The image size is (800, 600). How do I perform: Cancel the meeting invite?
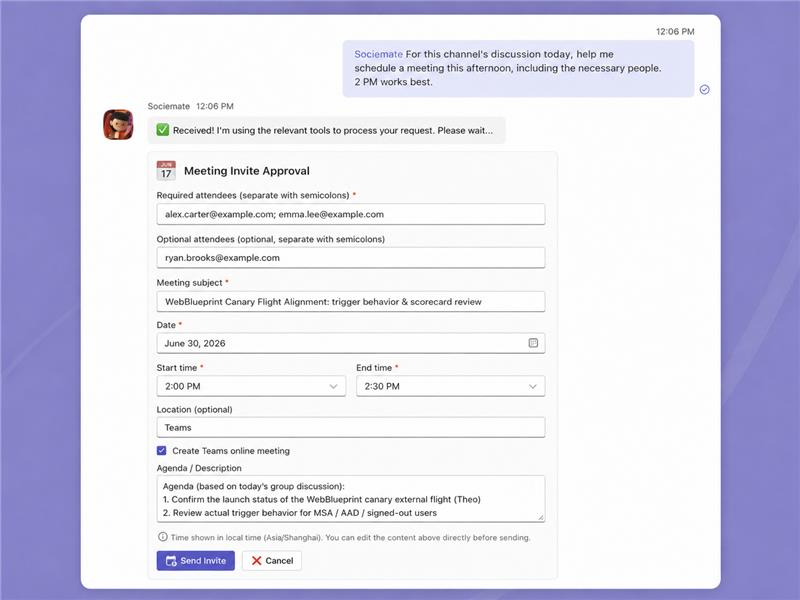click(x=272, y=560)
